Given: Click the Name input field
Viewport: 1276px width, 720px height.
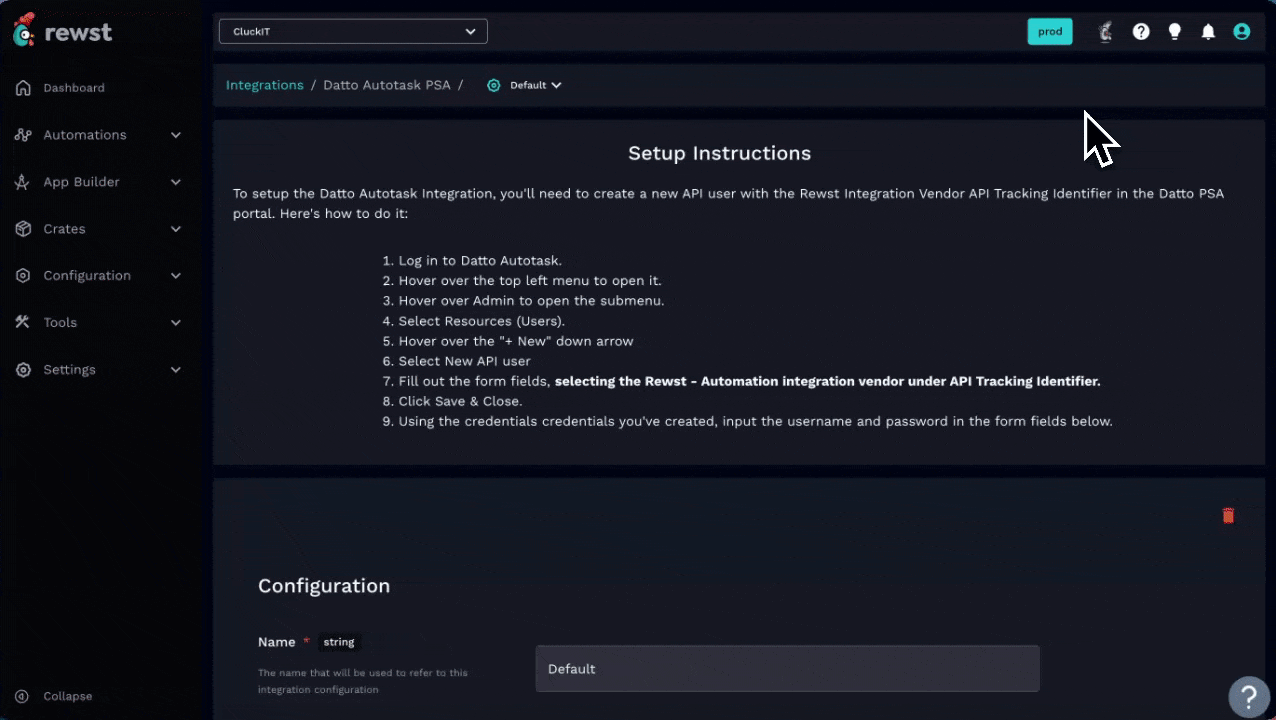Looking at the screenshot, I should tap(787, 669).
